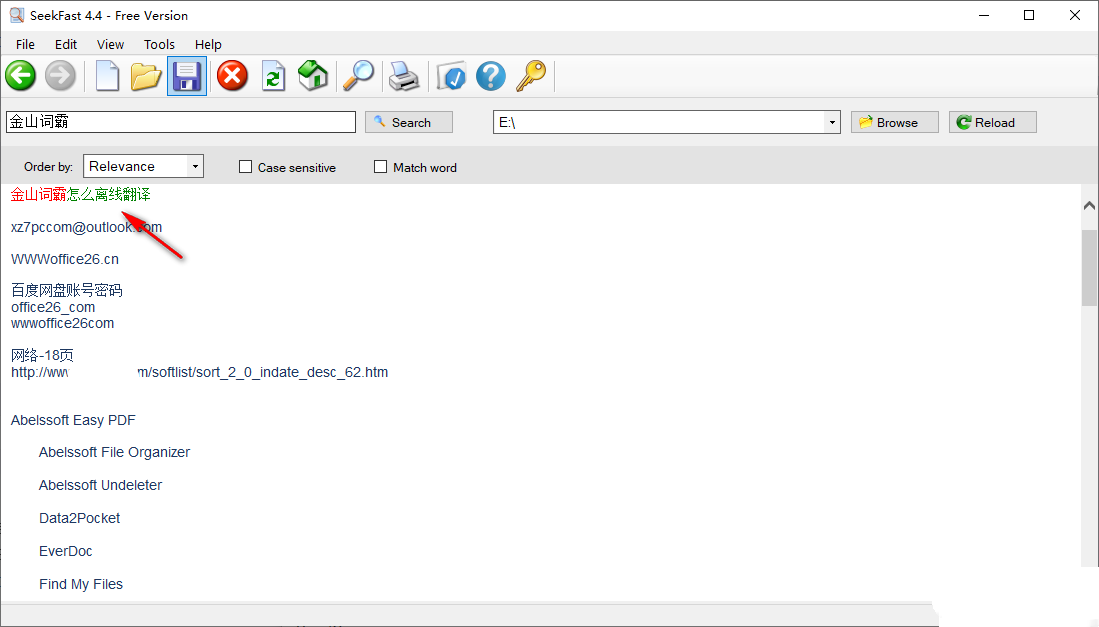Viewport: 1099px width, 627px height.
Task: Expand the folder path E:\ dropdown
Action: pyautogui.click(x=832, y=123)
